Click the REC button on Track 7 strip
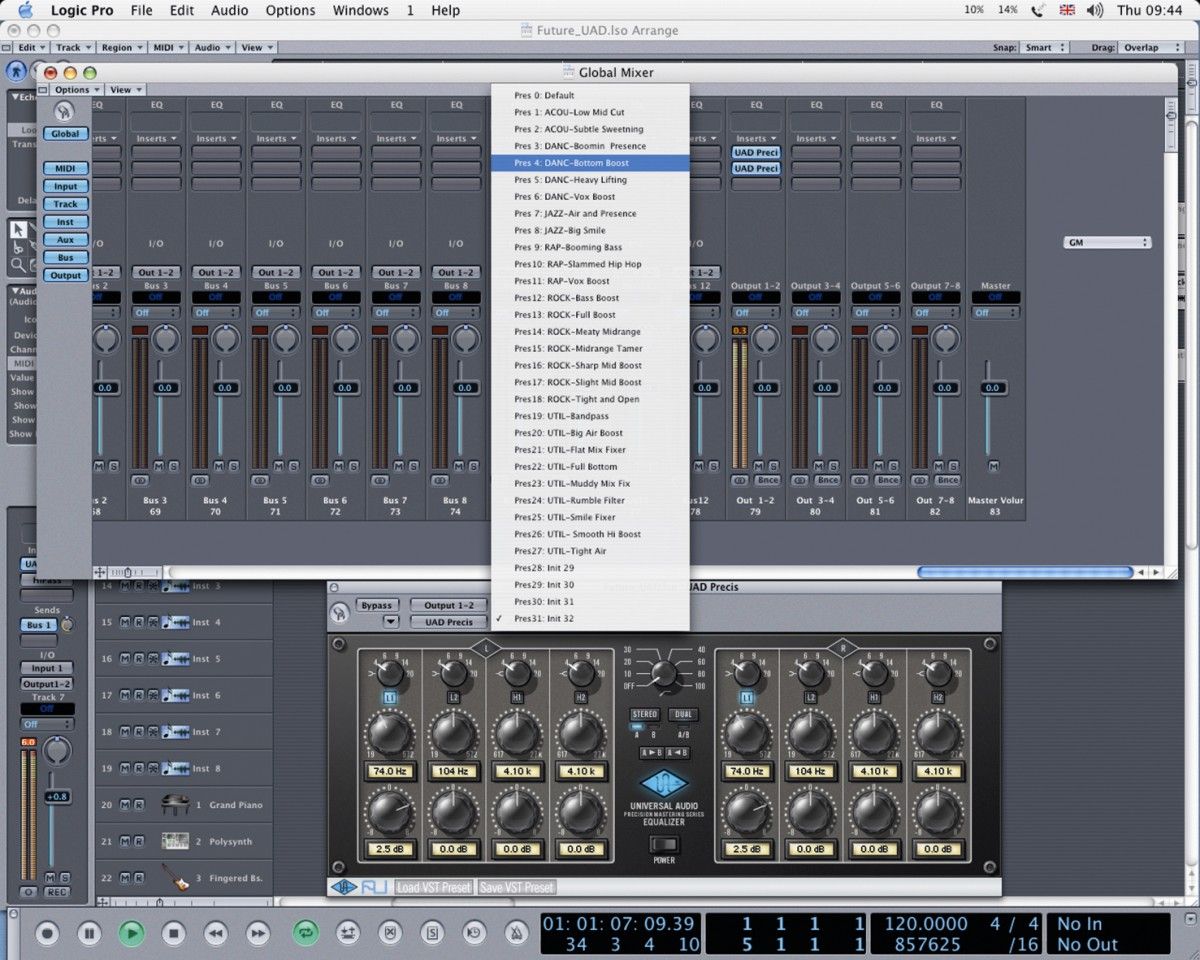Viewport: 1200px width, 960px height. (x=57, y=892)
